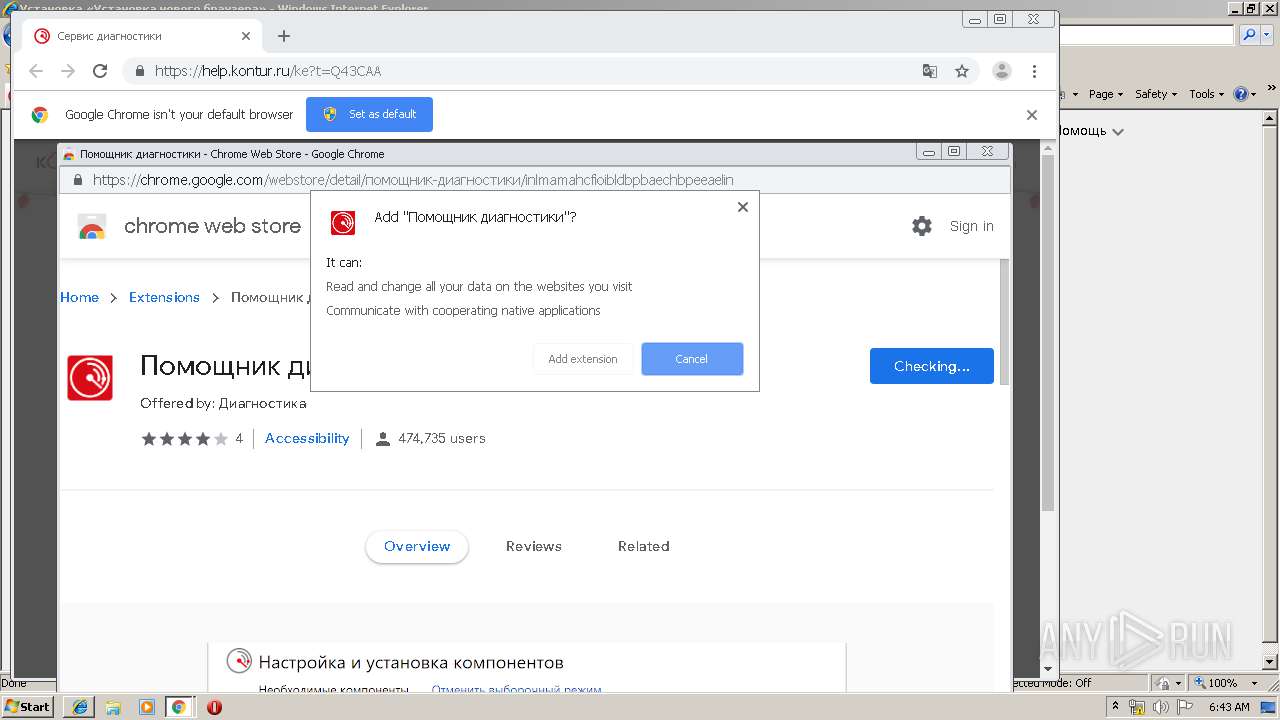Click the IE search input field
The image size is (1280, 720).
point(1146,35)
